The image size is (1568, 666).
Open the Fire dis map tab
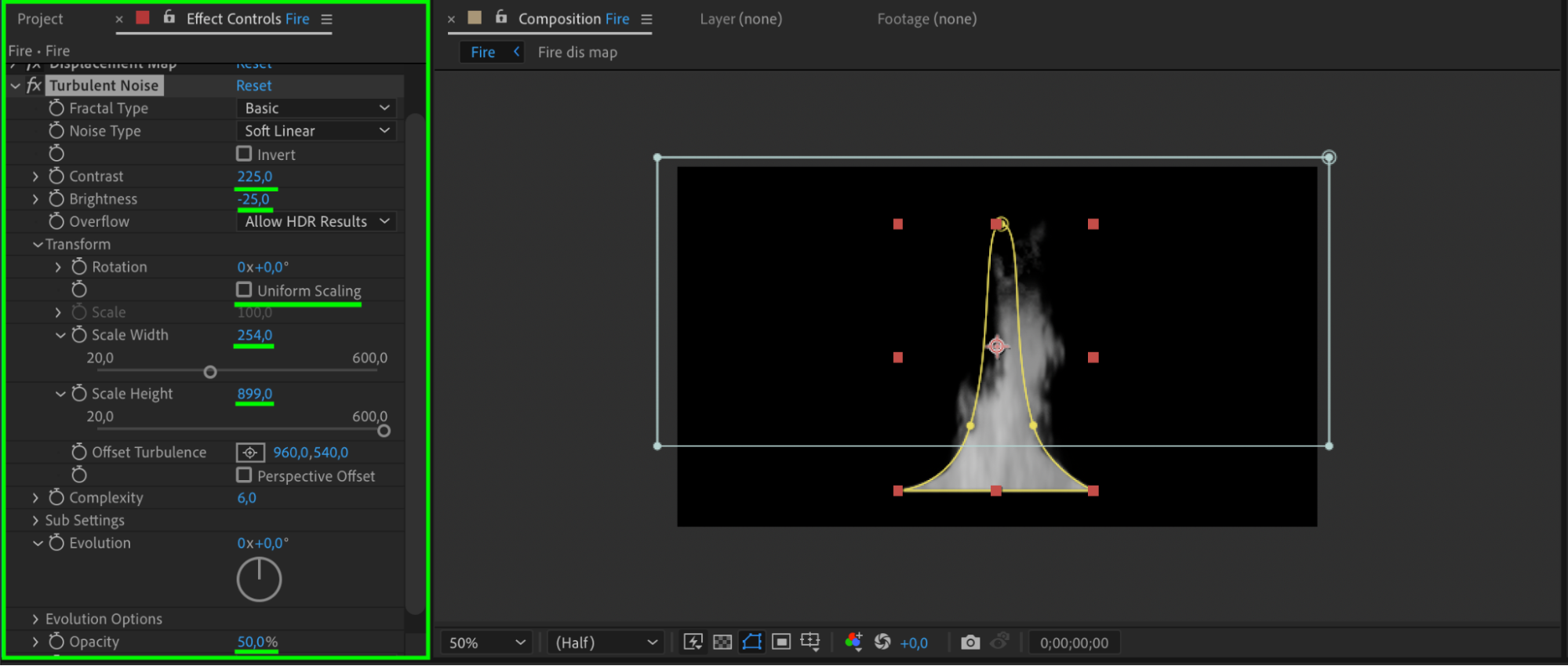pyautogui.click(x=577, y=53)
